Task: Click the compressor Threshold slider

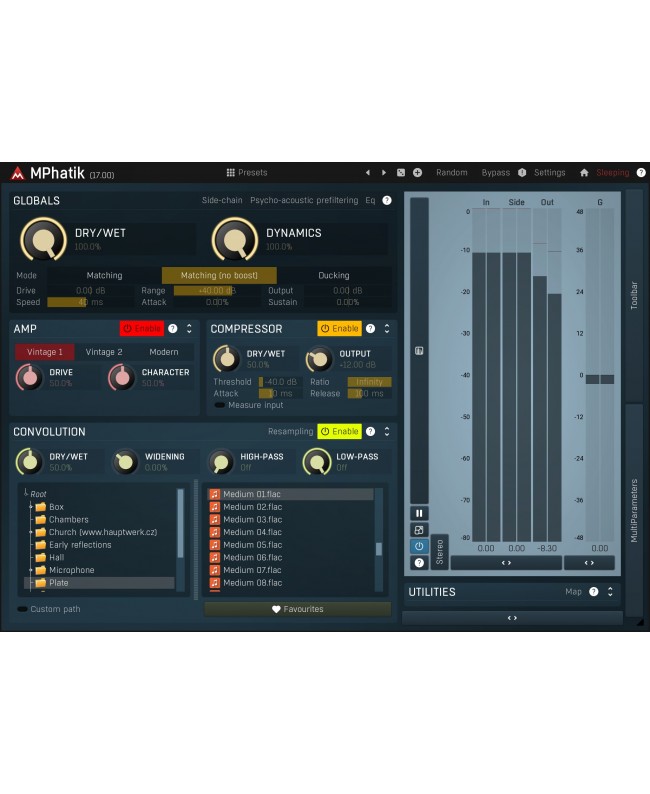Action: tap(281, 382)
